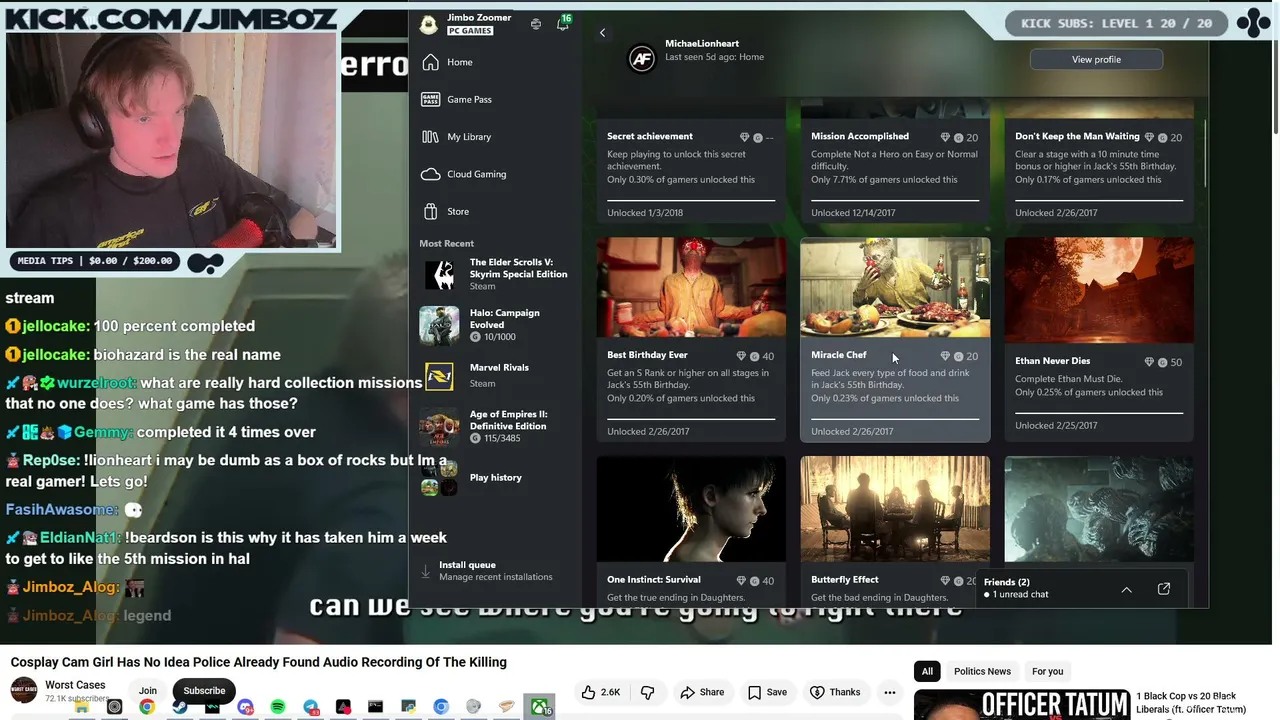Open the Worst Cases channel name link
The image size is (1280, 720).
(75, 685)
